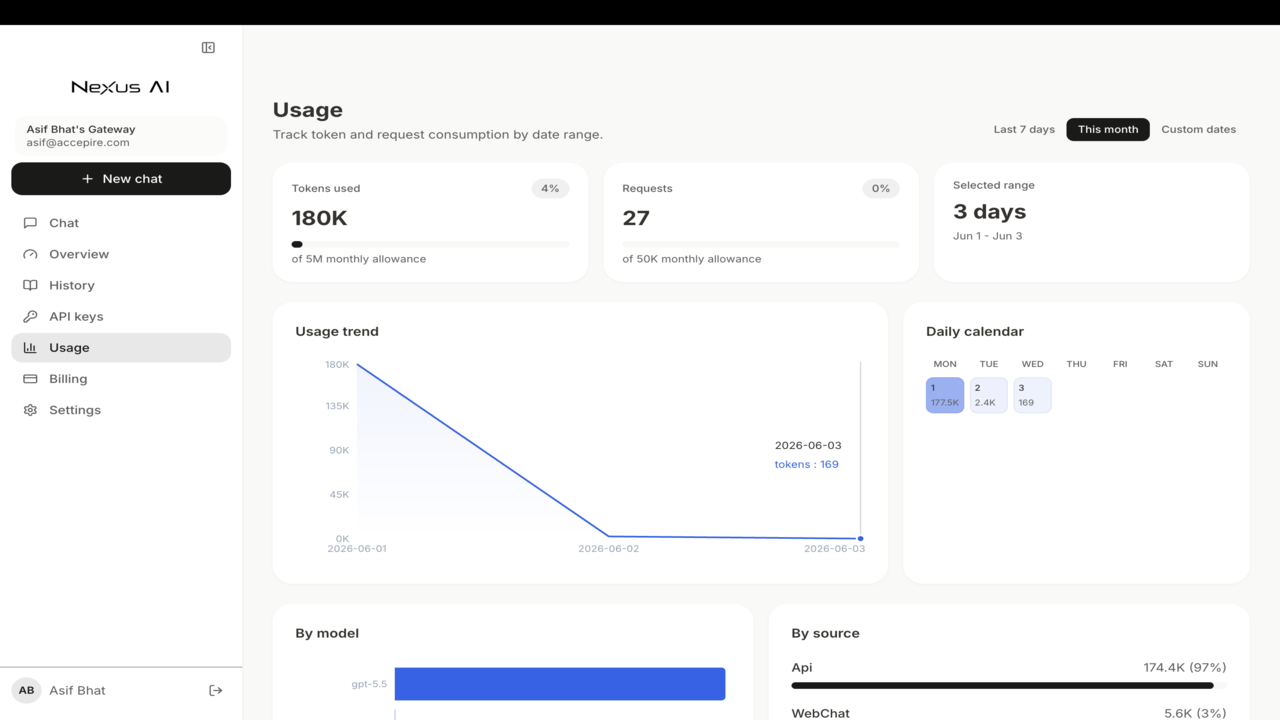Click the By model heading

[x=327, y=633]
